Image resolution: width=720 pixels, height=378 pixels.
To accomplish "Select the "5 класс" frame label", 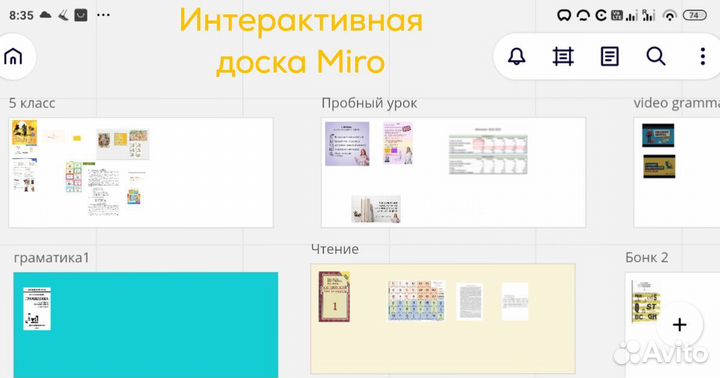I will (x=32, y=103).
